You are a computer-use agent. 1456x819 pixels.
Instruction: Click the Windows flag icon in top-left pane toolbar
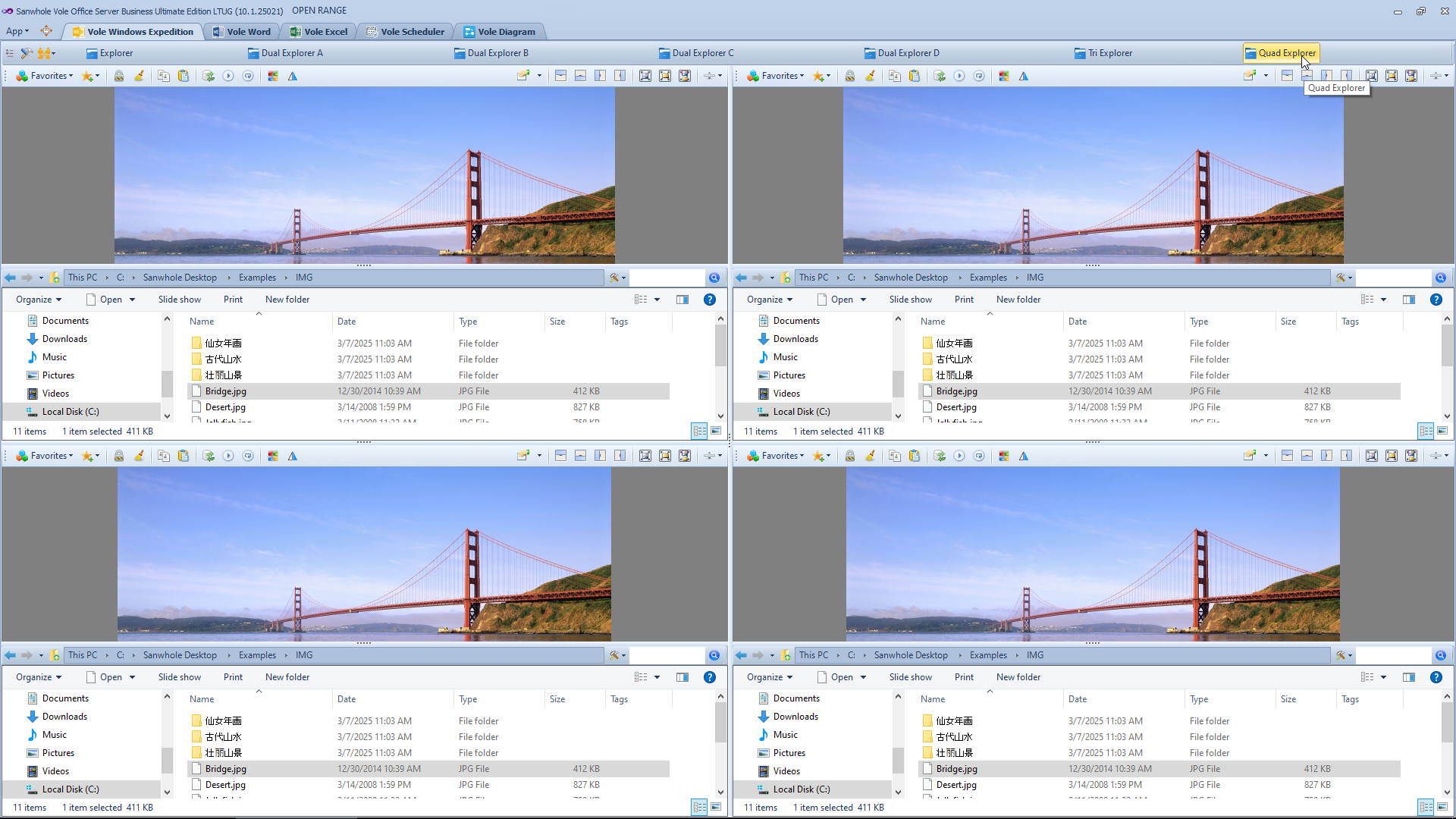tap(273, 76)
